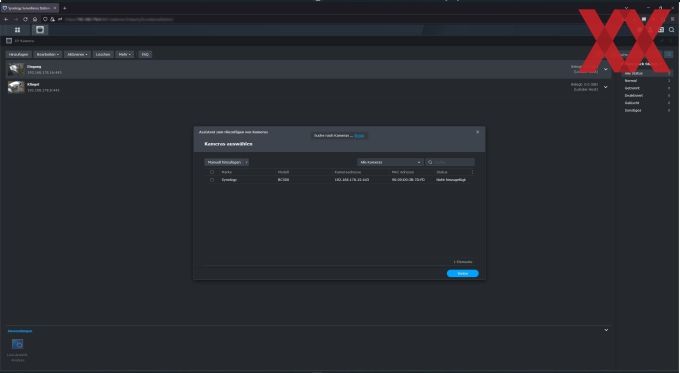Filter cameras by Gelöscht status
This screenshot has width=680, height=373.
click(647, 103)
